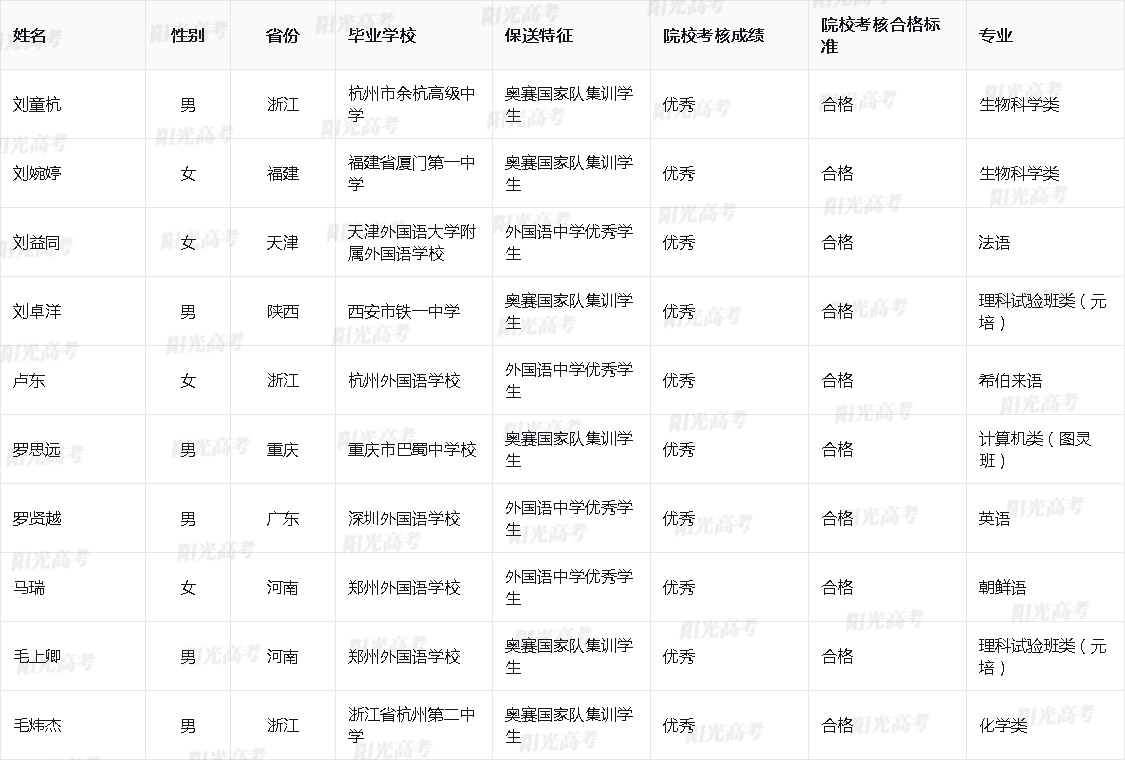Click the 专业 column header
The width and height of the screenshot is (1125, 760).
(x=988, y=31)
